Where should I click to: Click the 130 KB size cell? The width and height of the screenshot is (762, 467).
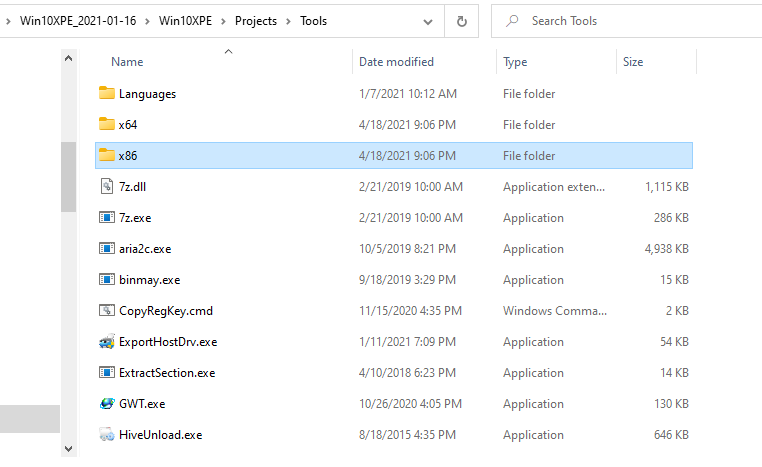tap(671, 404)
